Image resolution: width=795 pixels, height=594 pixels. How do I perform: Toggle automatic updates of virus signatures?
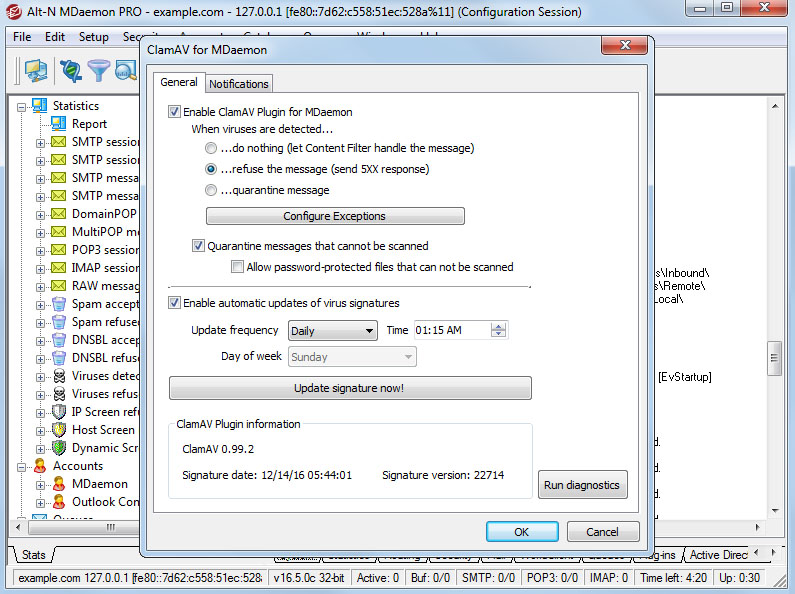(x=174, y=303)
